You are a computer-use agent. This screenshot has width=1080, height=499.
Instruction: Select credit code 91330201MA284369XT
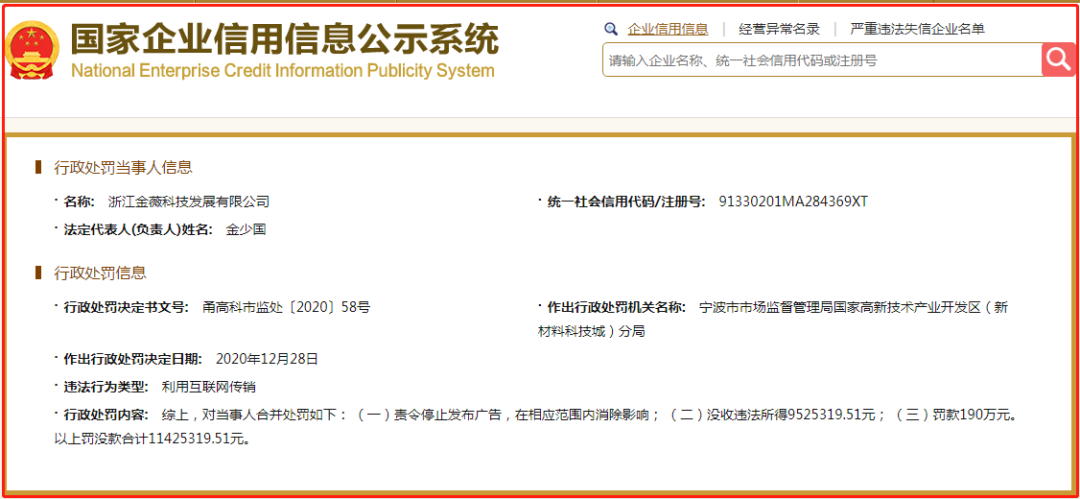(793, 202)
